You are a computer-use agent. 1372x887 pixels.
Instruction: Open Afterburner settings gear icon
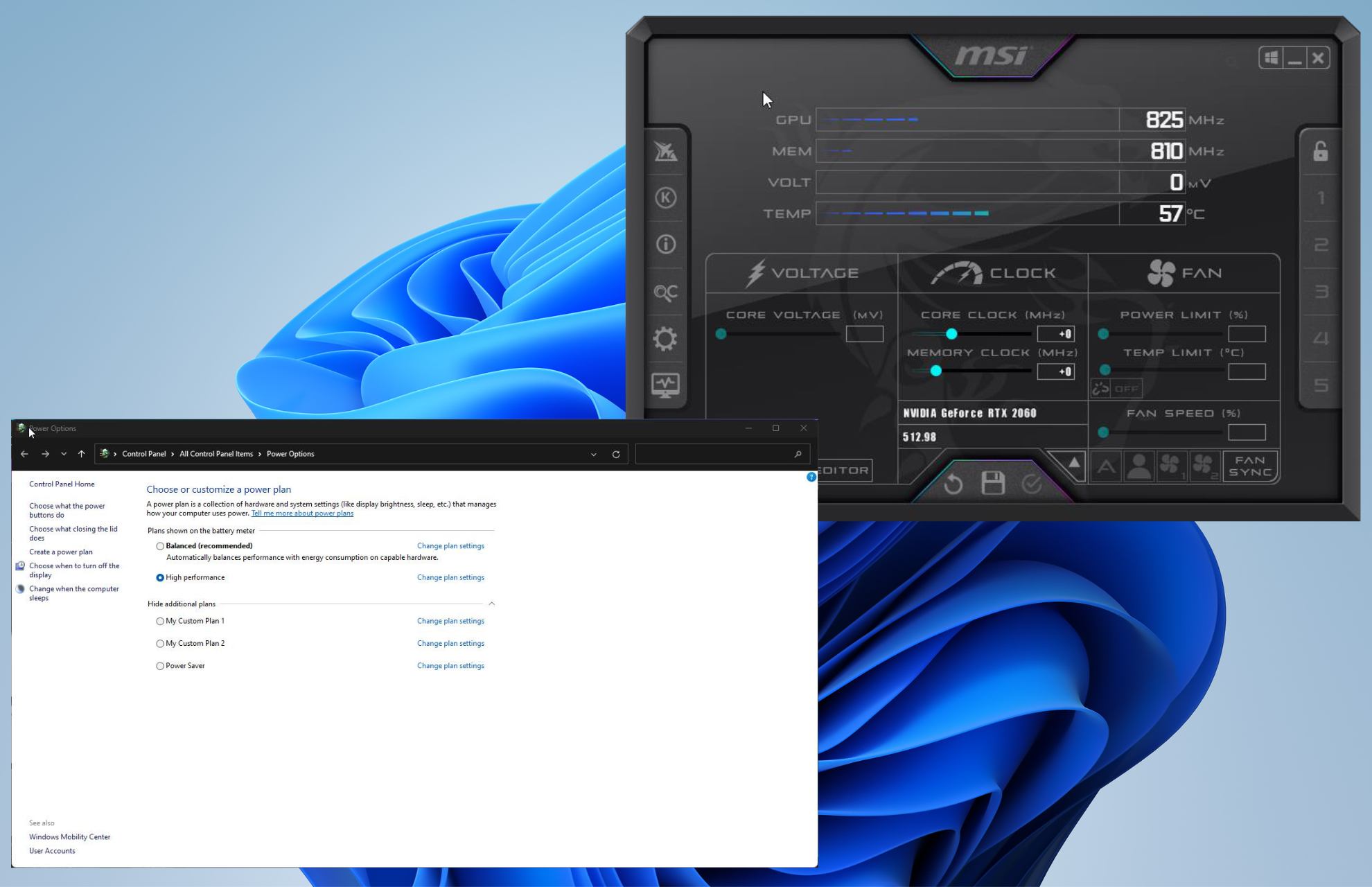665,339
